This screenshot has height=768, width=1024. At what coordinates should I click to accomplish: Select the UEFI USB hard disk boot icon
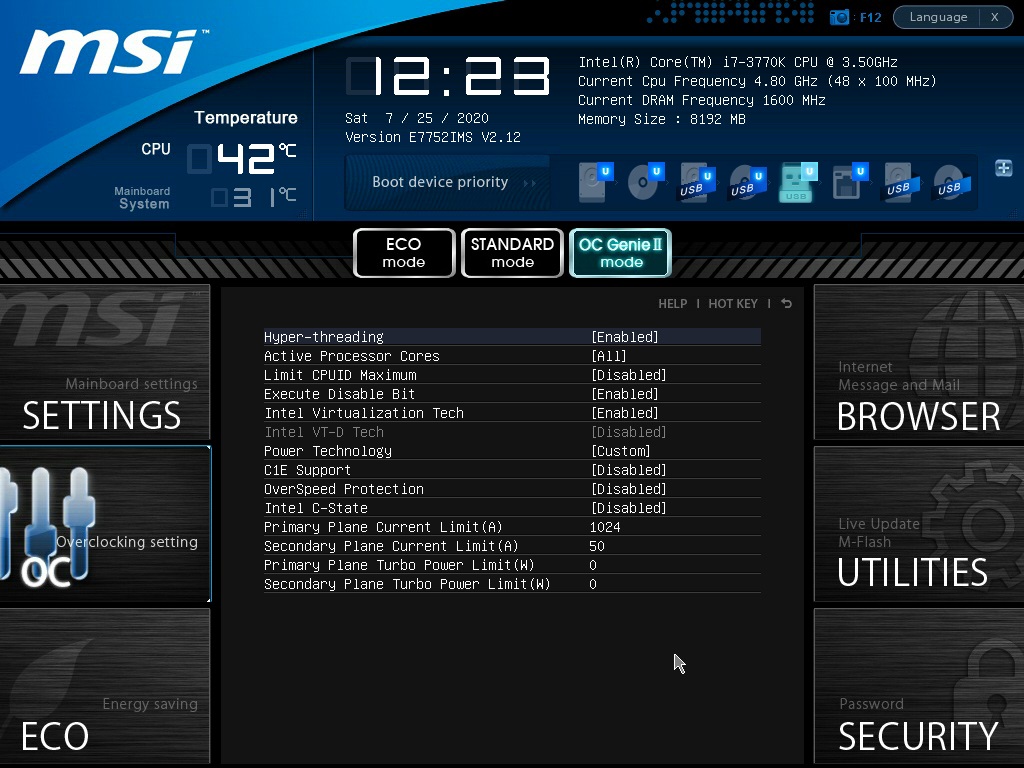click(x=697, y=183)
